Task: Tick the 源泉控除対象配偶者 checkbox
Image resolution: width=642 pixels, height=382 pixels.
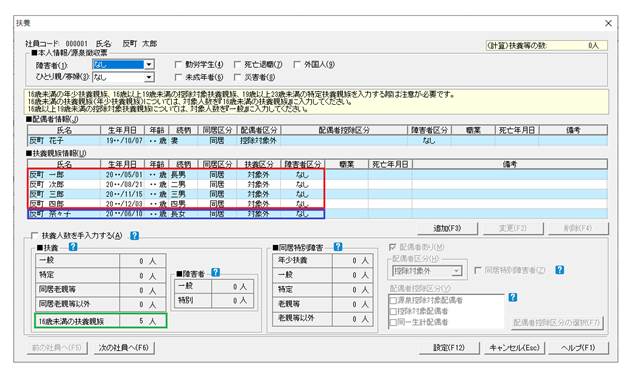Action: pyautogui.click(x=393, y=301)
